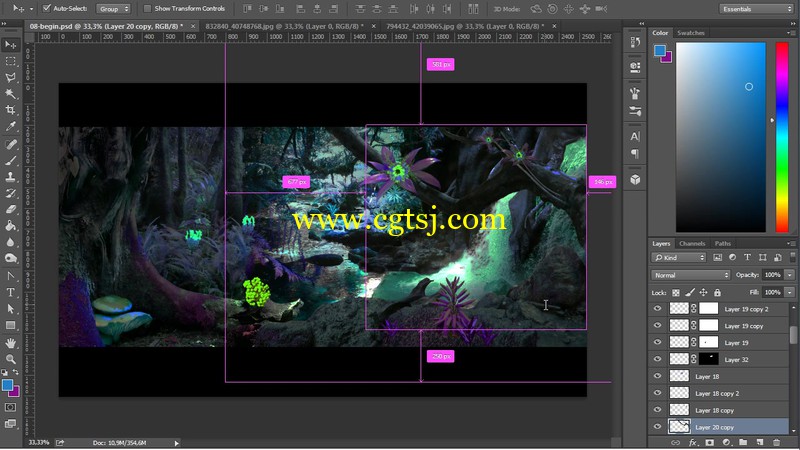800x450 pixels.
Task: Toggle visibility of Layer 18 copy 2
Action: (x=657, y=393)
